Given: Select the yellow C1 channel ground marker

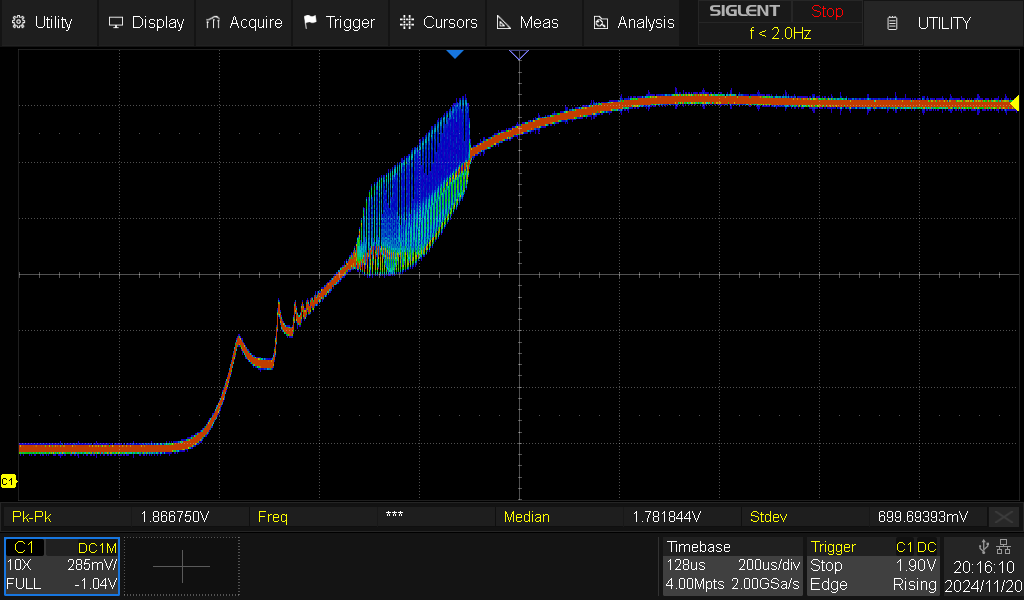Looking at the screenshot, I should point(9,482).
